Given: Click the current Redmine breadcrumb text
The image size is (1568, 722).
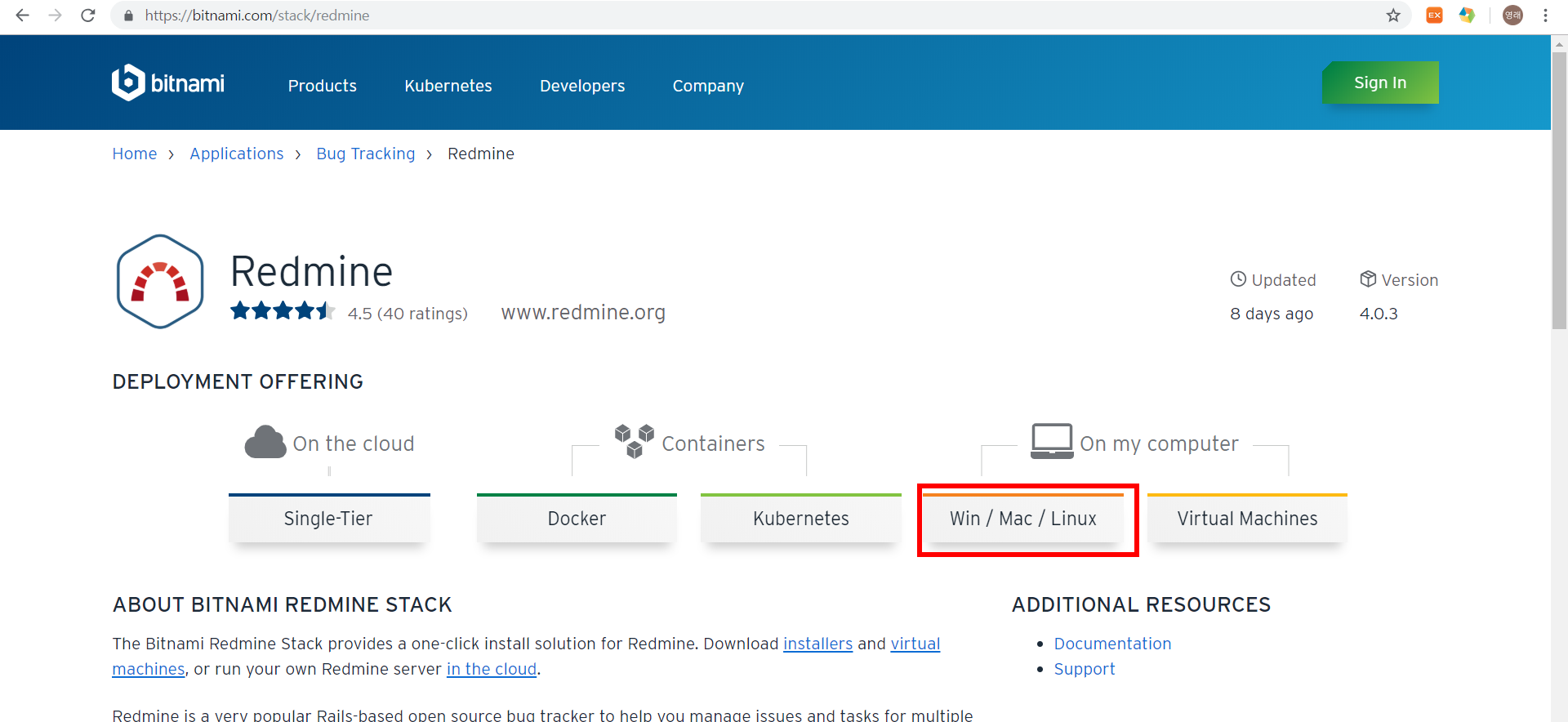Looking at the screenshot, I should pos(481,154).
